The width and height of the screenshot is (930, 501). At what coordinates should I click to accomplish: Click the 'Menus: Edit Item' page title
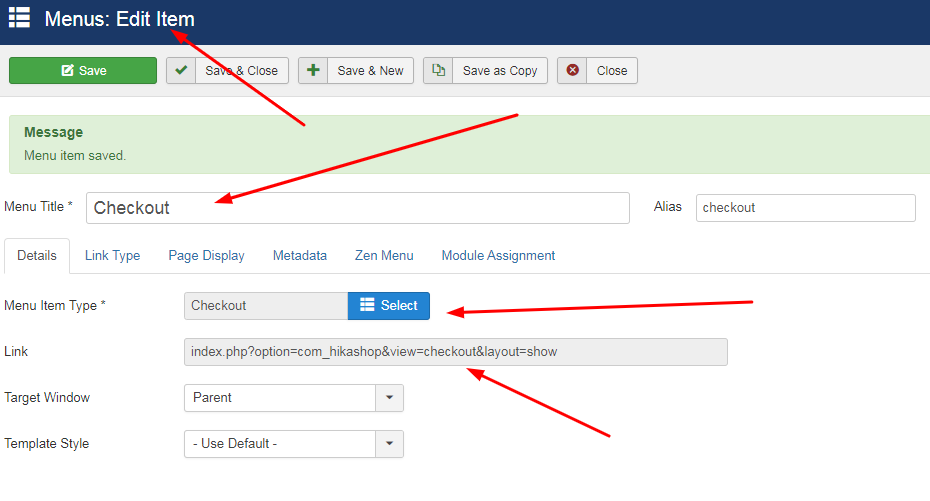[119, 19]
